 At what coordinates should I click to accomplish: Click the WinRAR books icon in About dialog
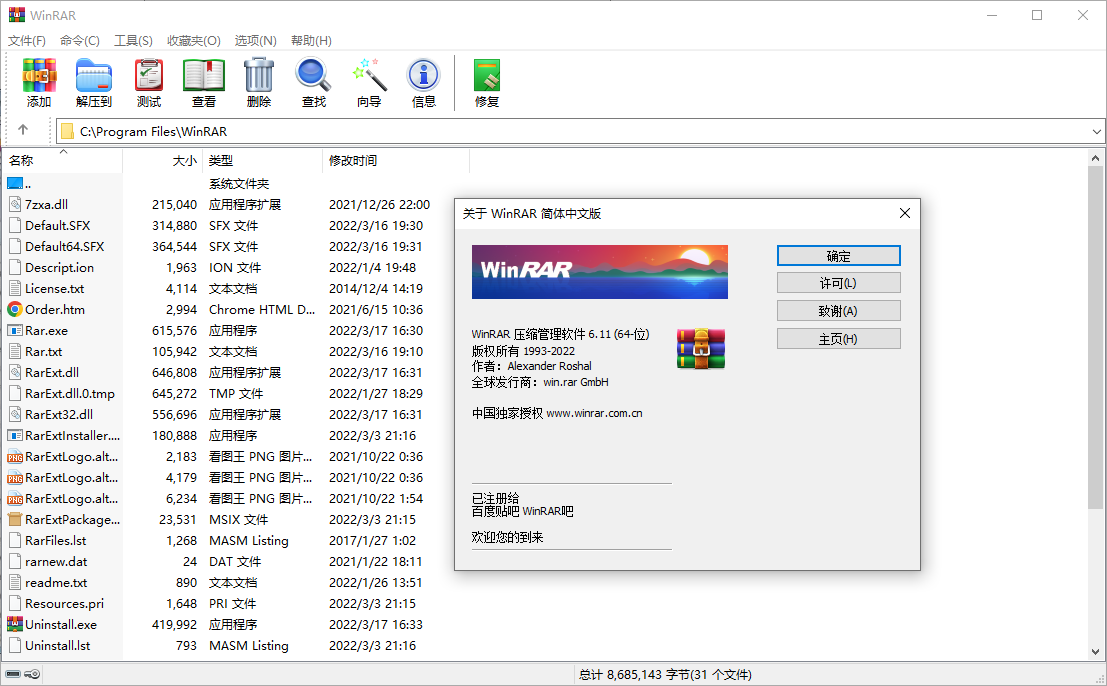click(701, 349)
